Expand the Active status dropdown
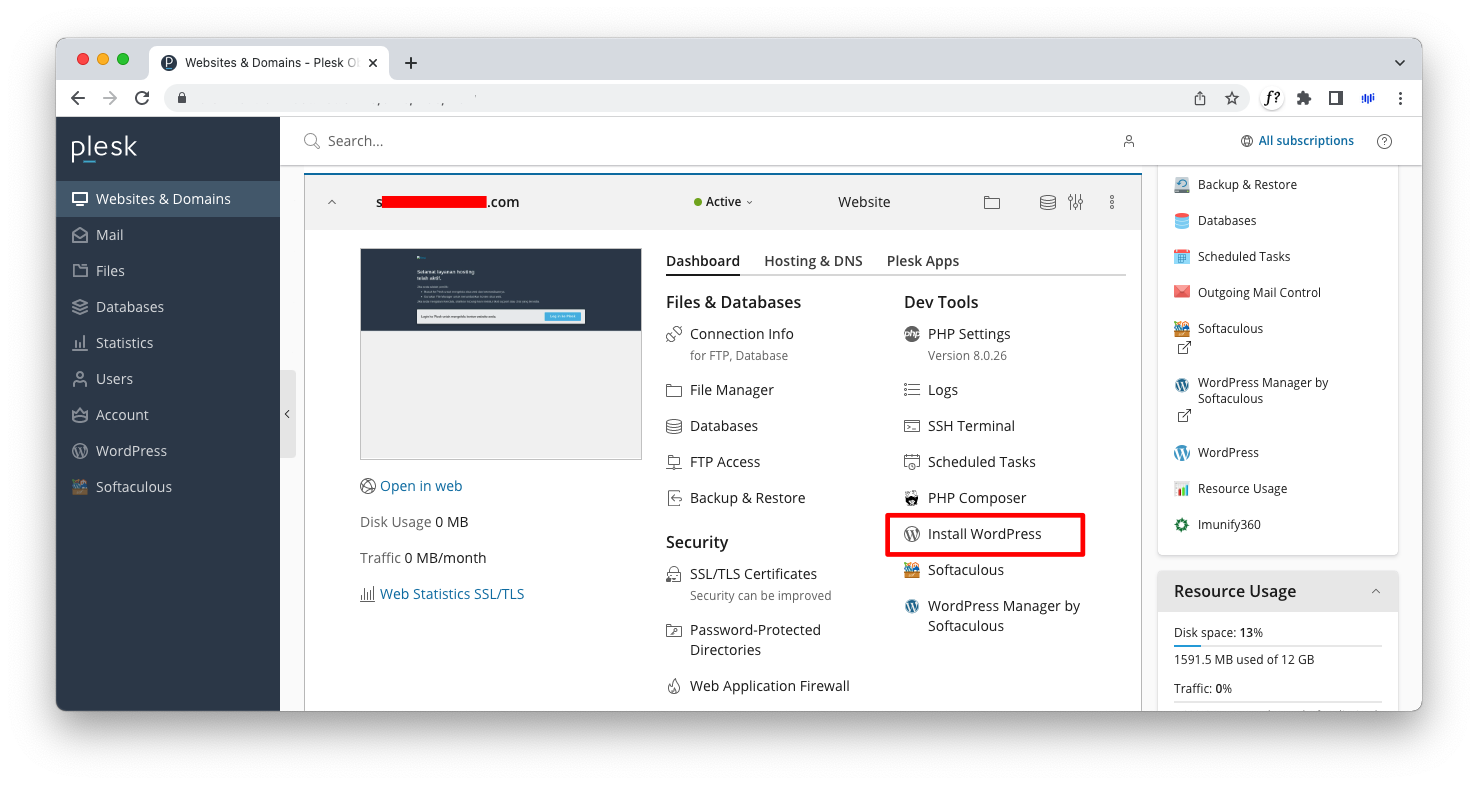This screenshot has width=1478, height=785. [x=724, y=202]
